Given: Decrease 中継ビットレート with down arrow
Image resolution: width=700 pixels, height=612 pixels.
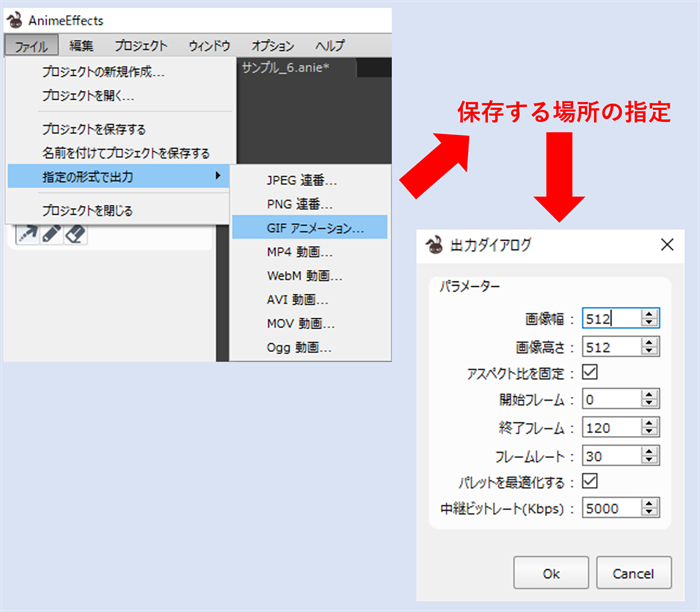Looking at the screenshot, I should [650, 512].
